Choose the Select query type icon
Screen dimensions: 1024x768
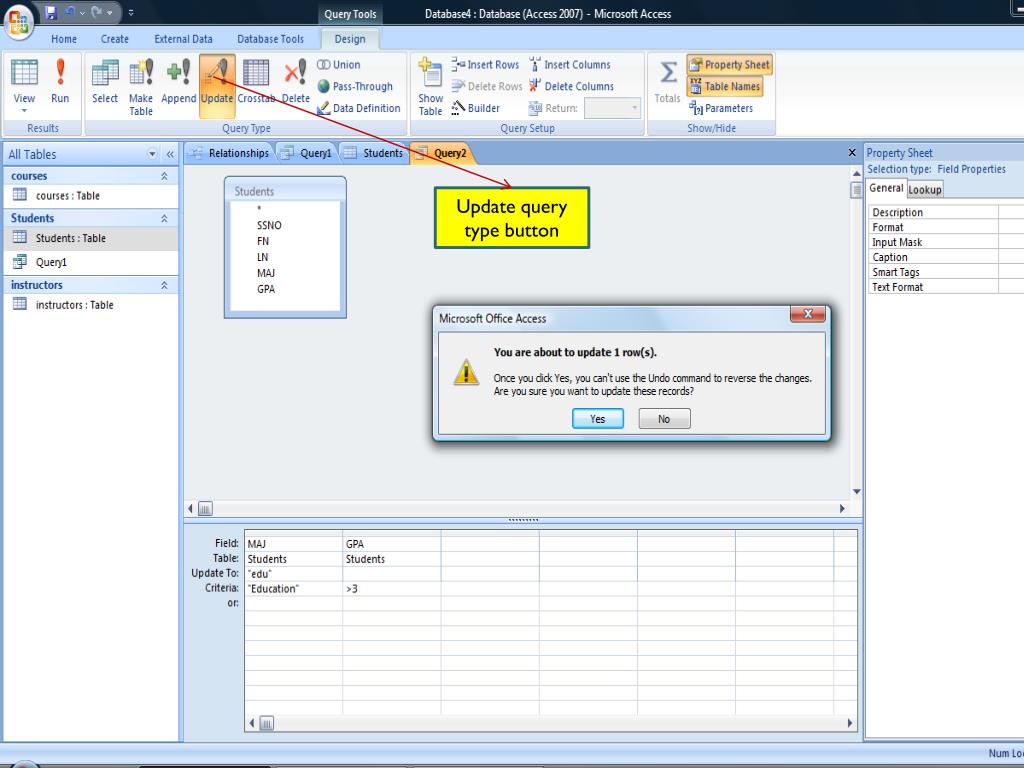pyautogui.click(x=104, y=72)
